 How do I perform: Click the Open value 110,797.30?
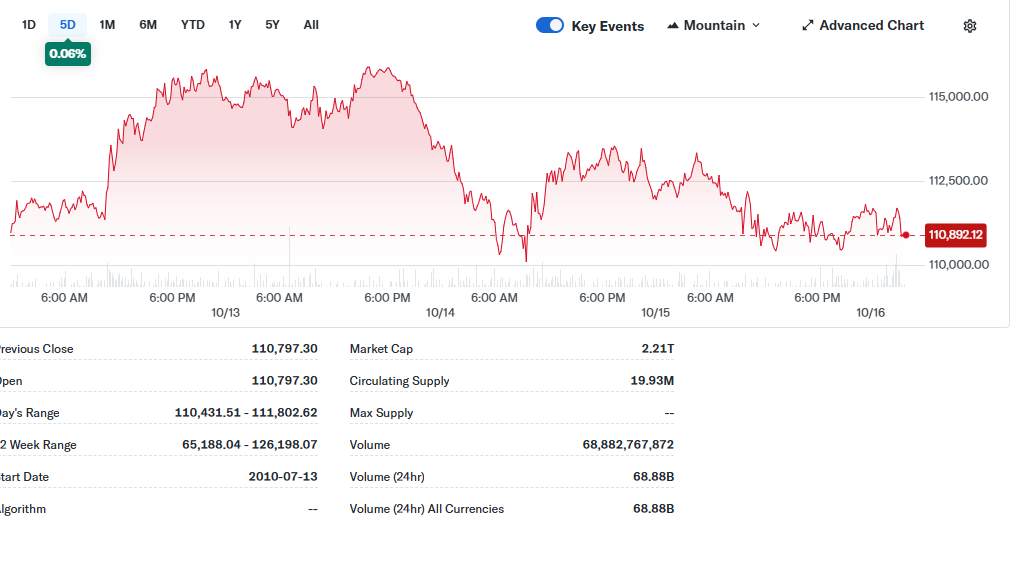pyautogui.click(x=284, y=381)
